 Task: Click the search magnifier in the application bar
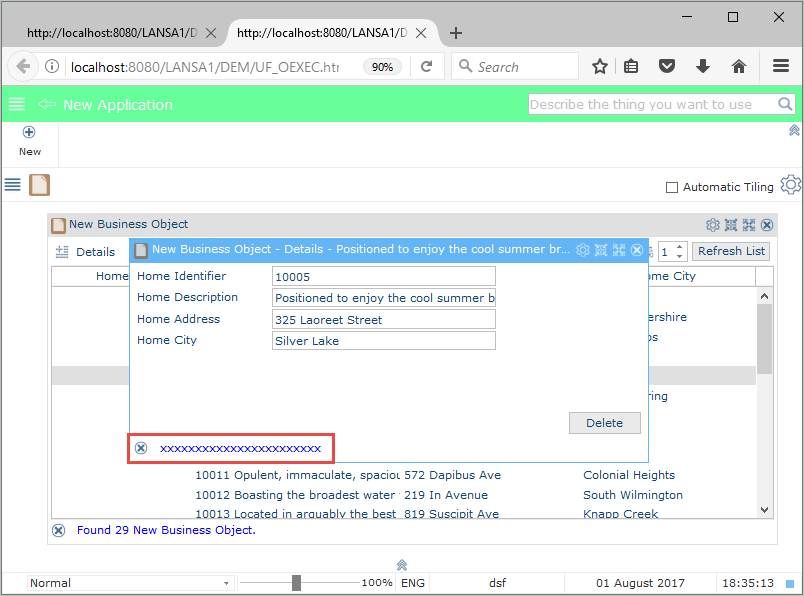coord(785,104)
